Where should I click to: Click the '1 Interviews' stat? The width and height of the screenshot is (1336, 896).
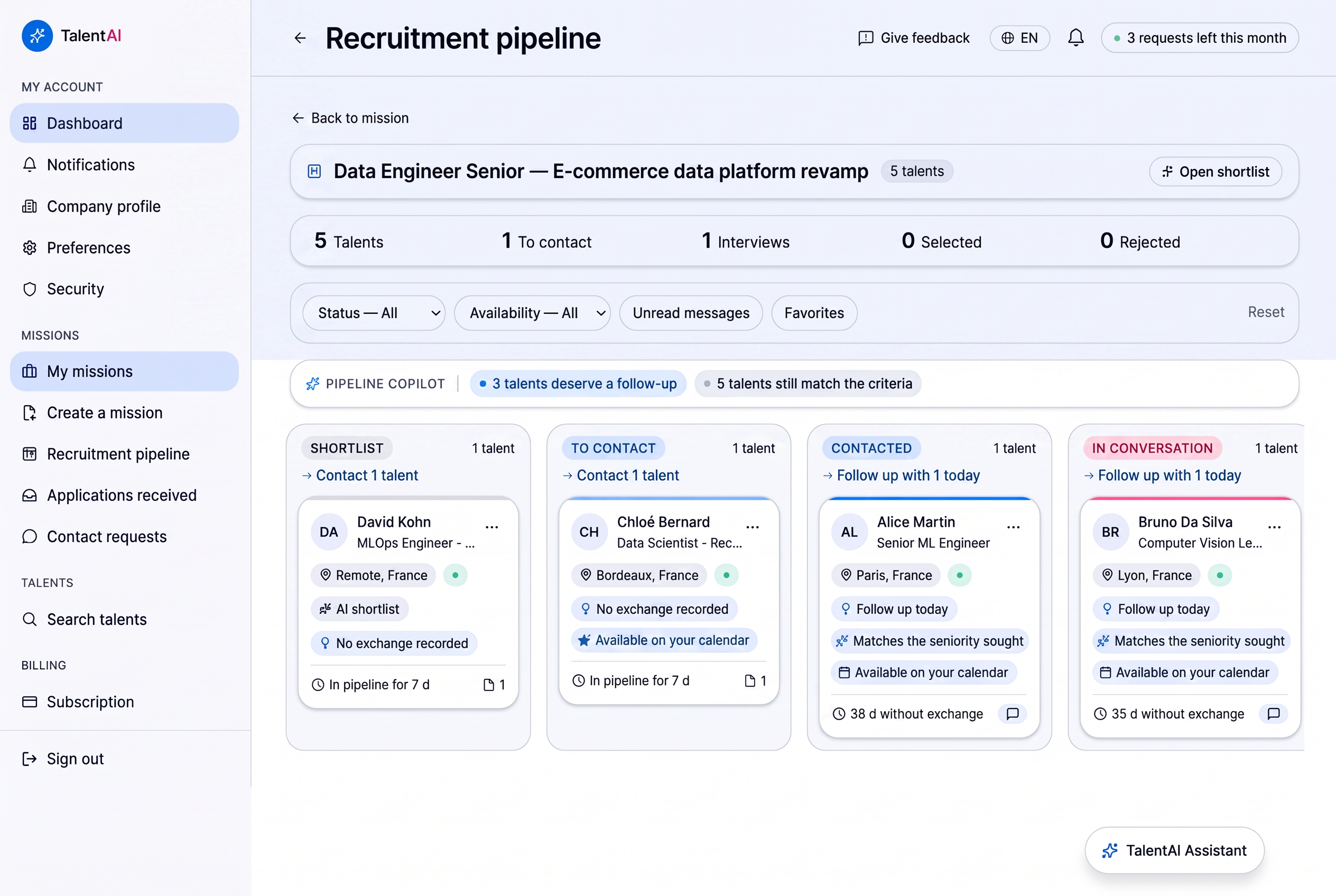coord(746,242)
